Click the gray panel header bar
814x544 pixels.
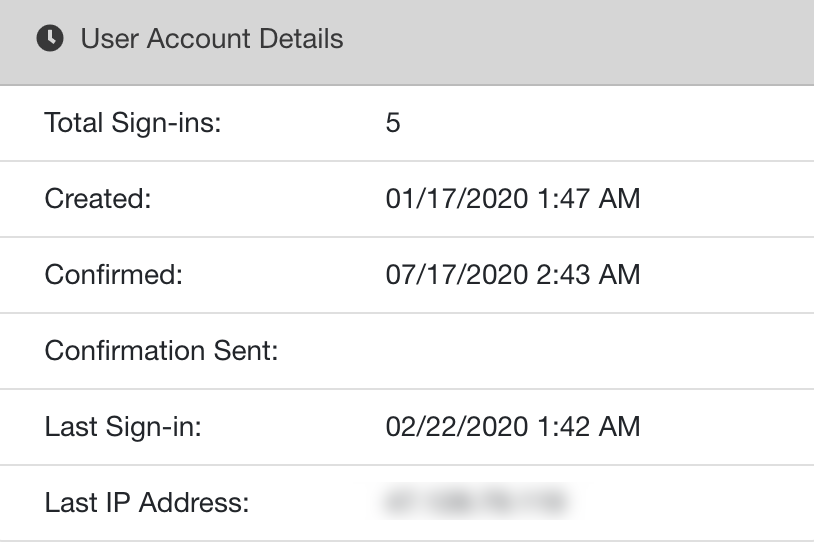click(x=407, y=42)
